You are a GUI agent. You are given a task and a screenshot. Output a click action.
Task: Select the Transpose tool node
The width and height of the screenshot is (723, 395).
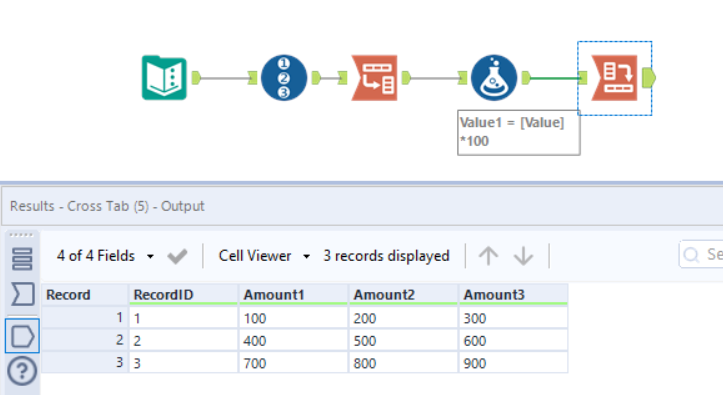[x=374, y=78]
